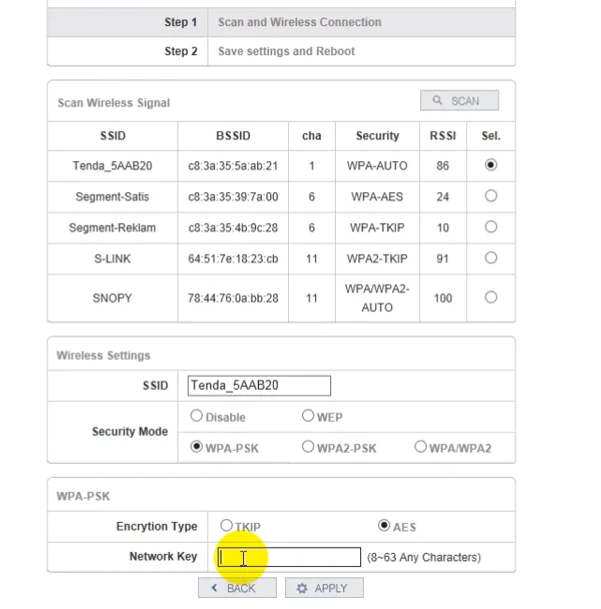The height and width of the screenshot is (609, 601).
Task: Choose WEP security mode
Action: [308, 416]
